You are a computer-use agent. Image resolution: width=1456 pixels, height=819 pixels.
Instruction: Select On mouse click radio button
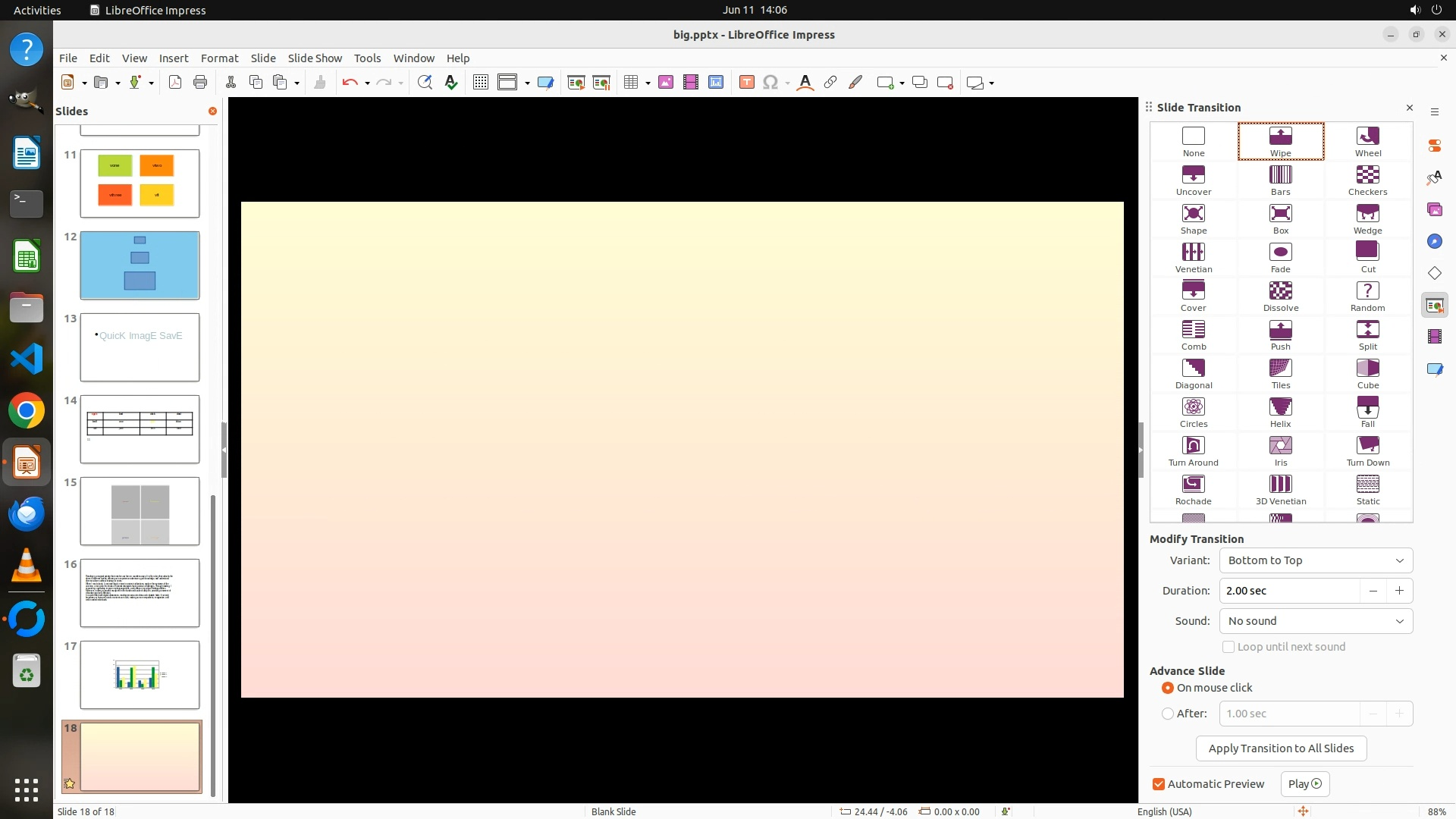click(1168, 688)
